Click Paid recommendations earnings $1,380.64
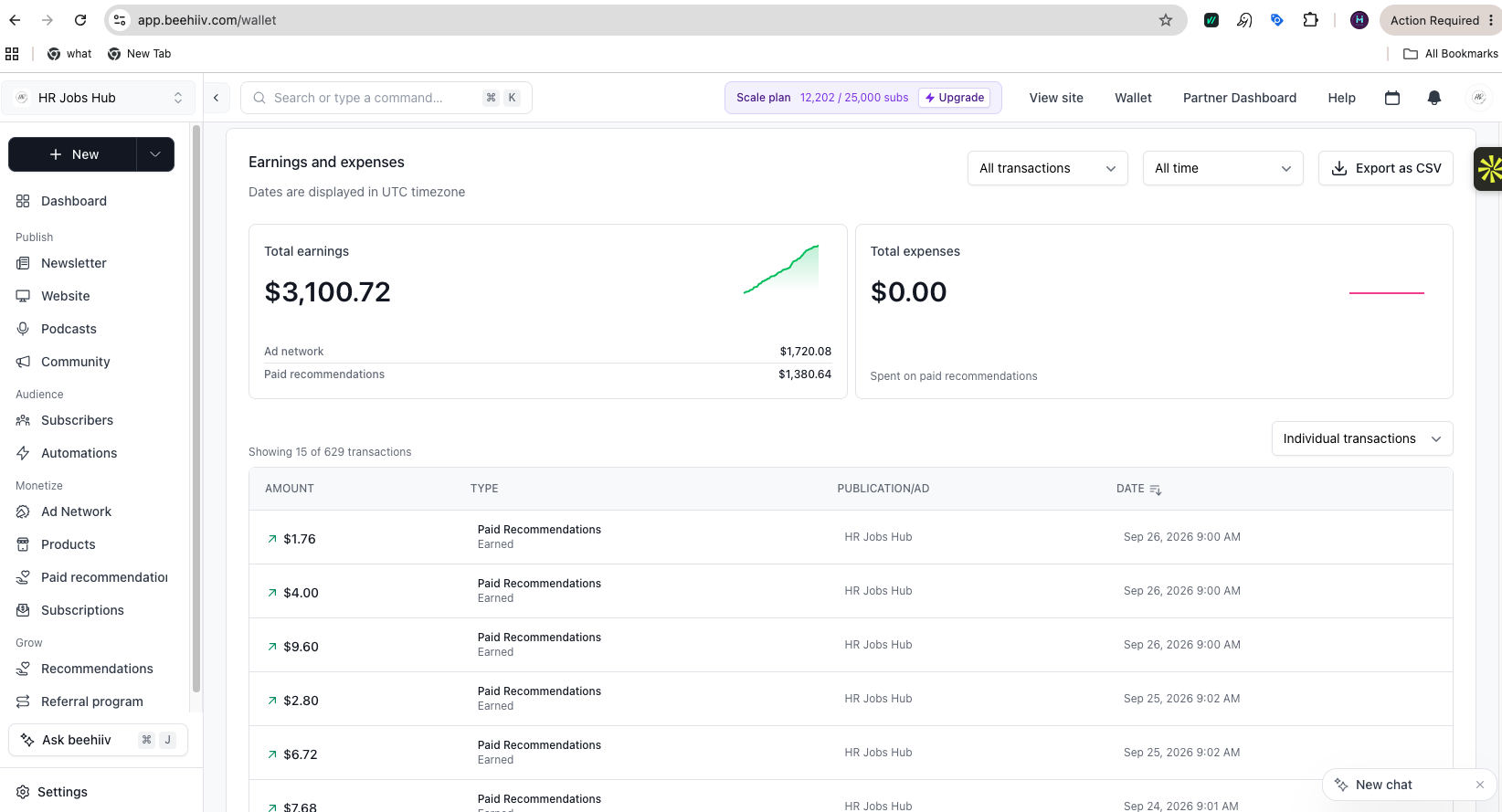This screenshot has width=1502, height=812. click(x=805, y=374)
